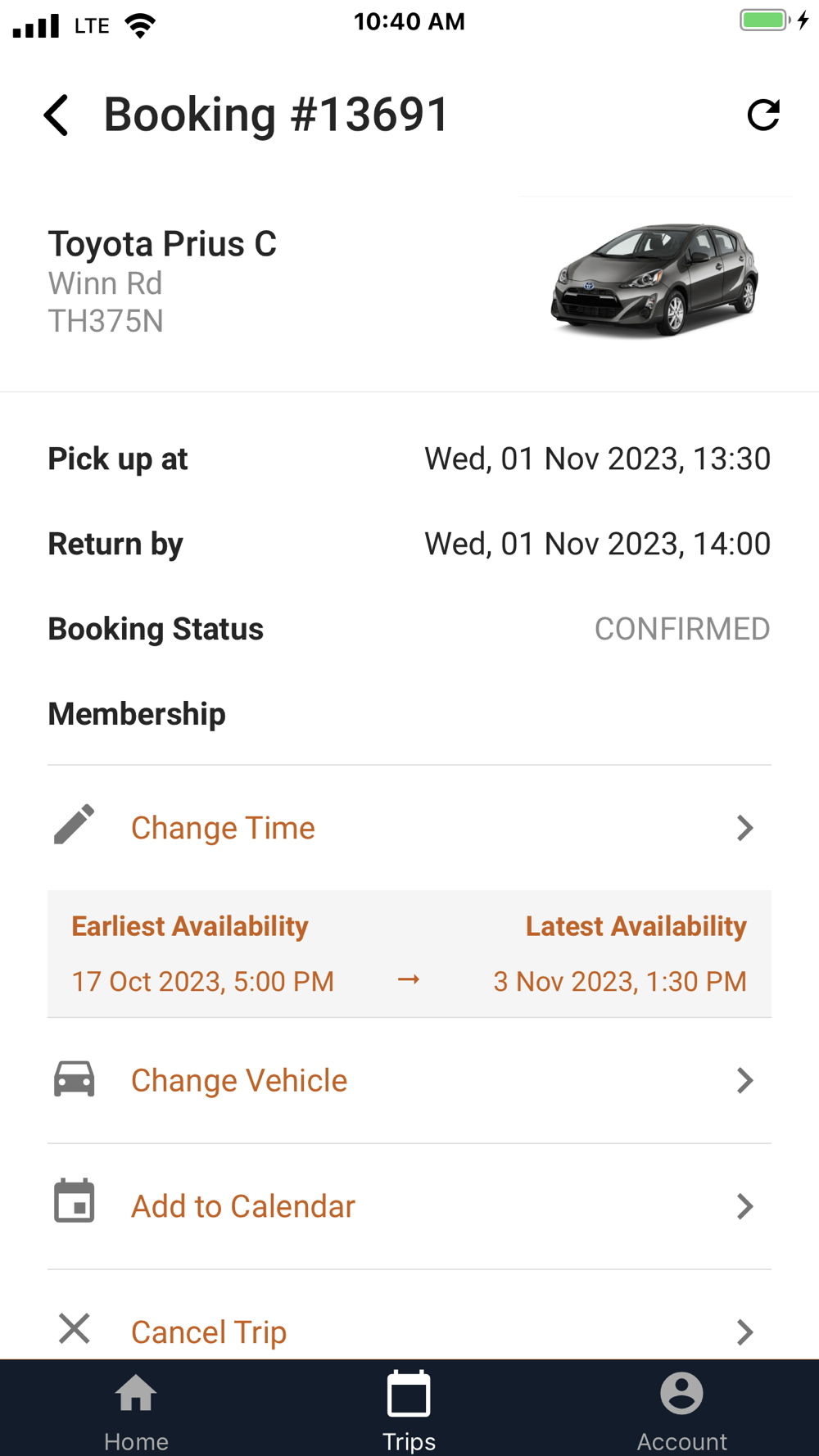Expand Add to Calendar with its chevron
Viewport: 819px width, 1456px height.
click(744, 1206)
